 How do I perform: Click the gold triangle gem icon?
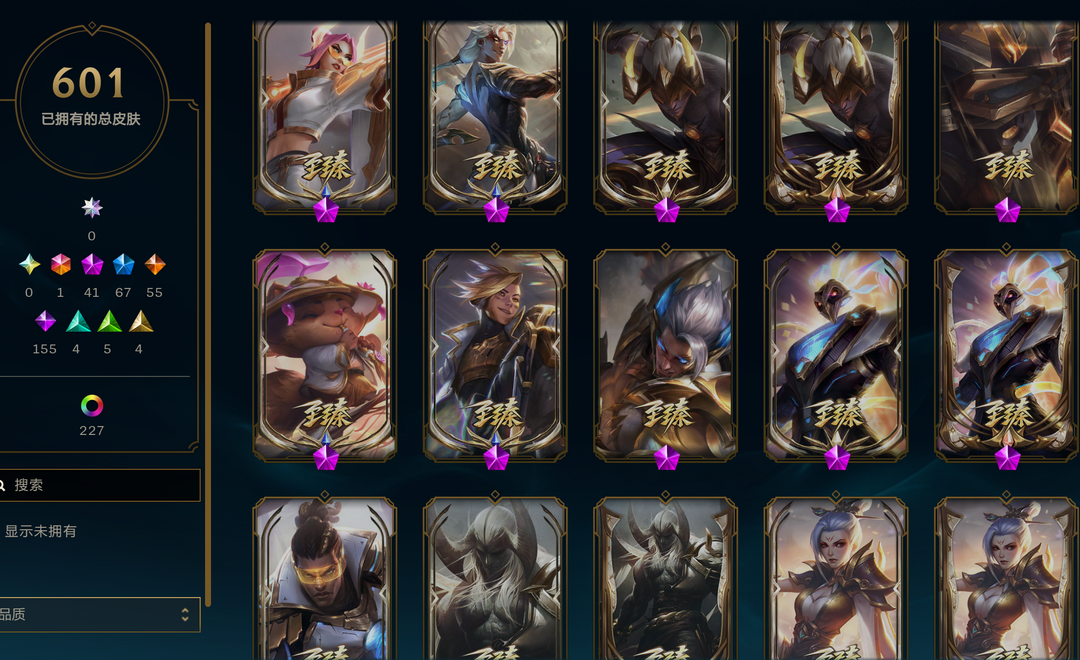pyautogui.click(x=141, y=321)
